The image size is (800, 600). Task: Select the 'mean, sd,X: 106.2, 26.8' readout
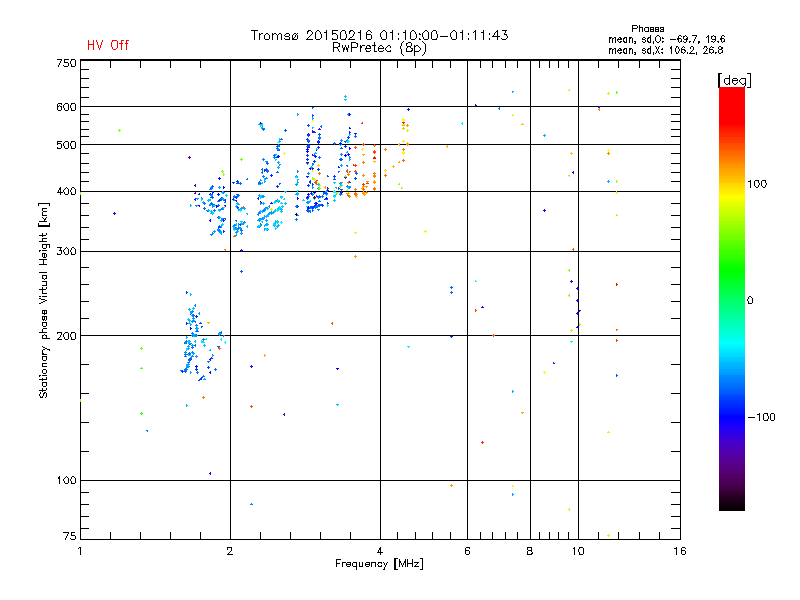665,50
